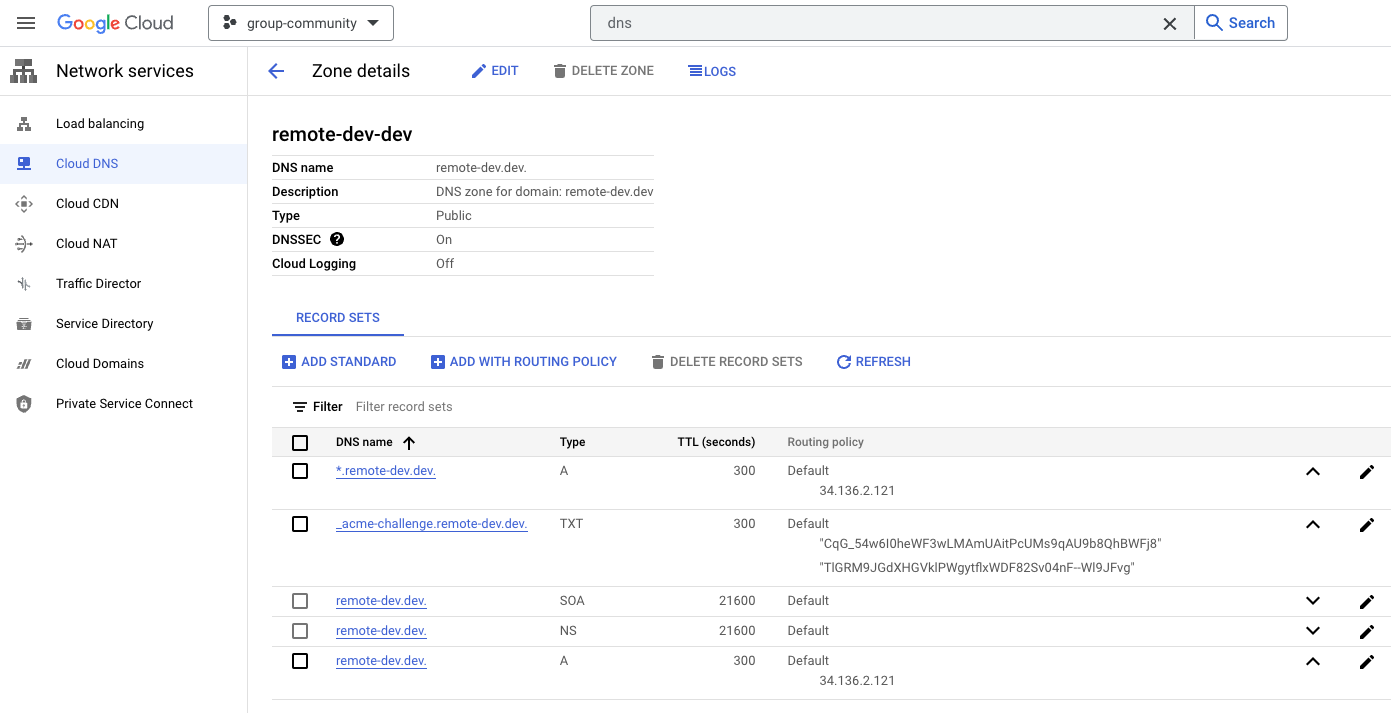Switch to the Record Sets tab
Screen dimensions: 1391x713
[x=338, y=317]
